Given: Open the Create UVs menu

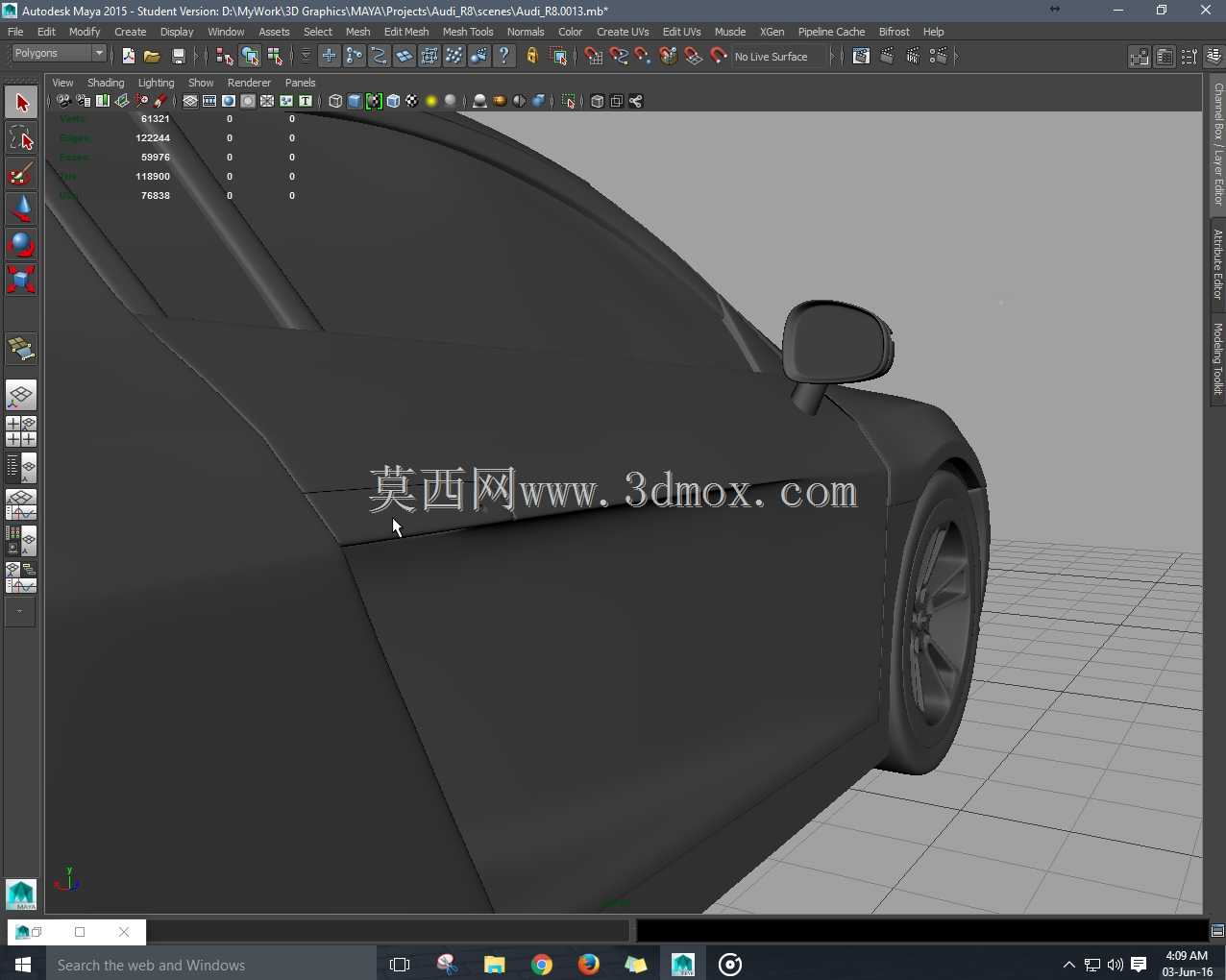Looking at the screenshot, I should coord(623,32).
